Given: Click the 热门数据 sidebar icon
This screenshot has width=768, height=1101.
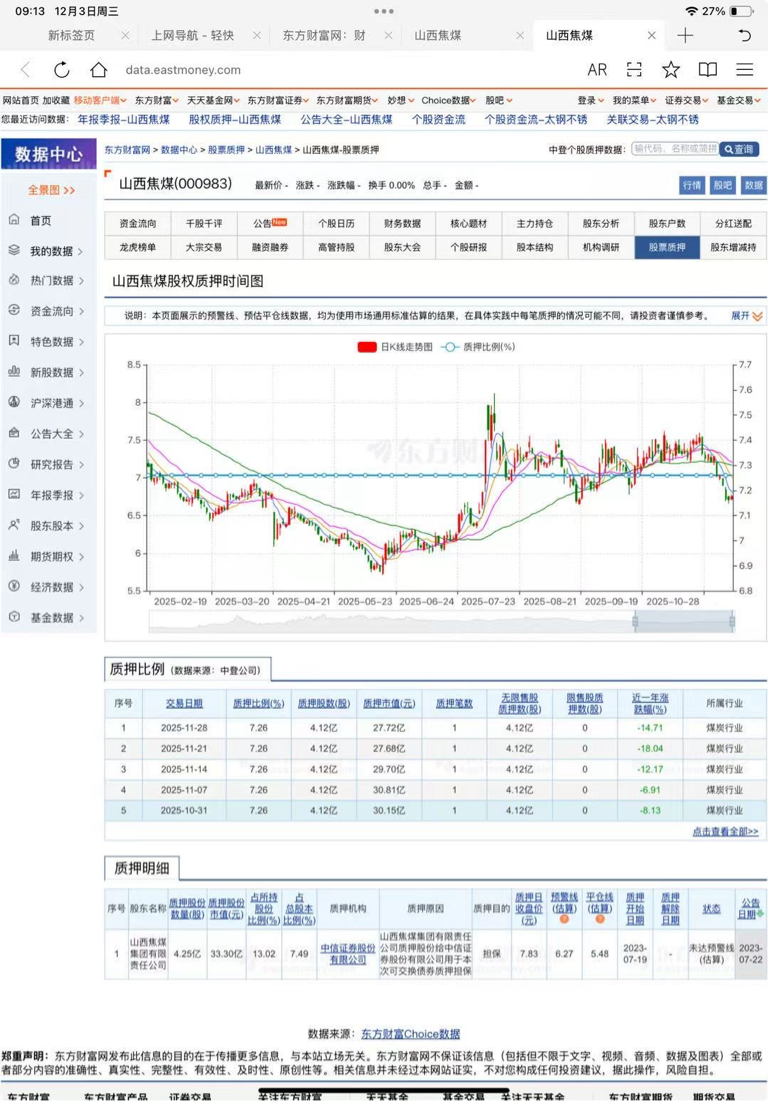Looking at the screenshot, I should click(14, 279).
